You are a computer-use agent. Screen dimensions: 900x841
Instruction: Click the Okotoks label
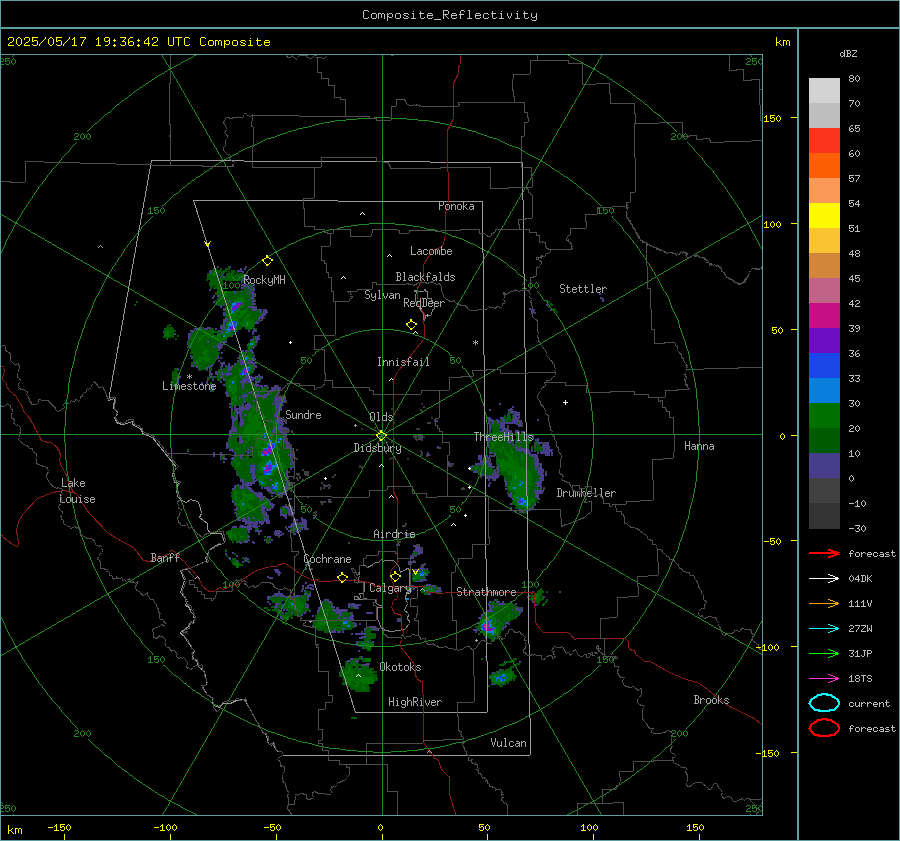400,667
